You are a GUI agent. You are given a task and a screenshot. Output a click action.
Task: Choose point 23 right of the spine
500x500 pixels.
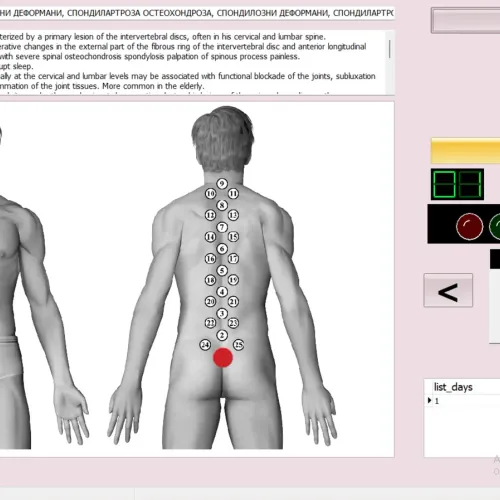pos(233,323)
